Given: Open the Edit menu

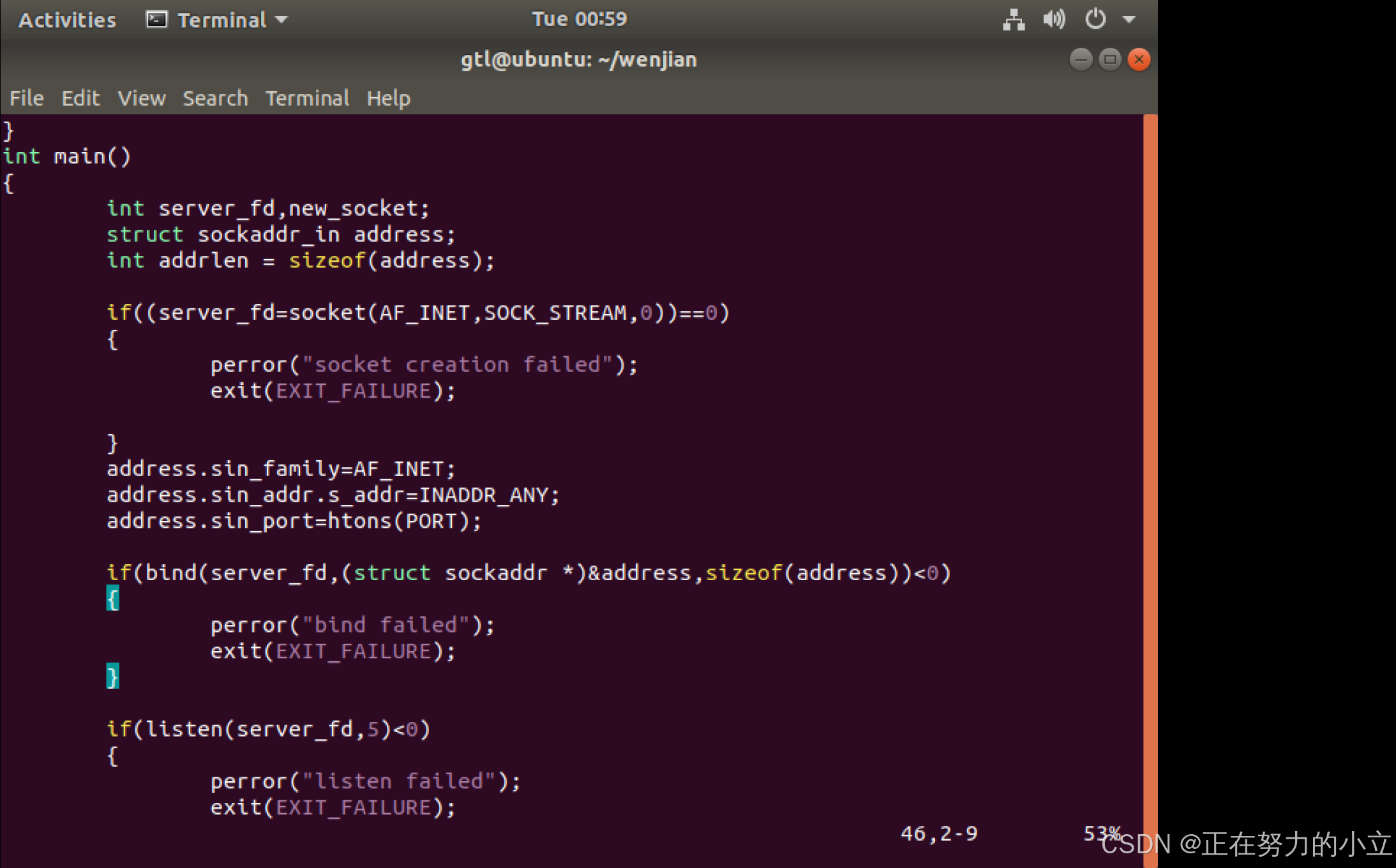Looking at the screenshot, I should [x=80, y=98].
